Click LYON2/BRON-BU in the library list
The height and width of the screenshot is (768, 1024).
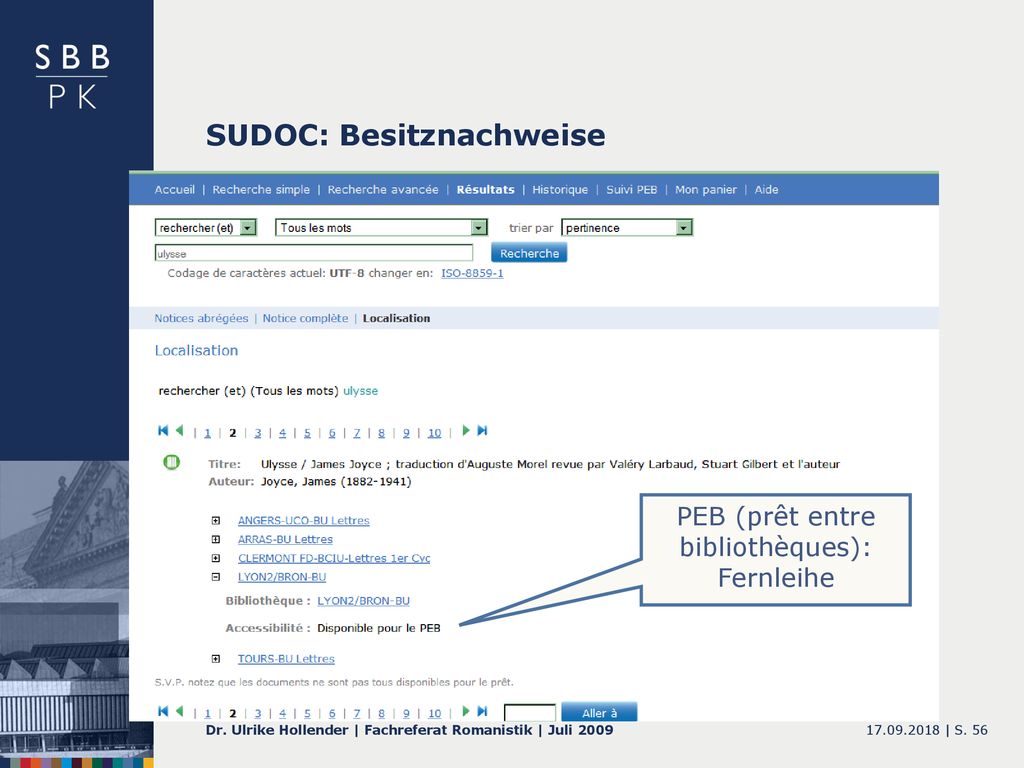point(281,577)
